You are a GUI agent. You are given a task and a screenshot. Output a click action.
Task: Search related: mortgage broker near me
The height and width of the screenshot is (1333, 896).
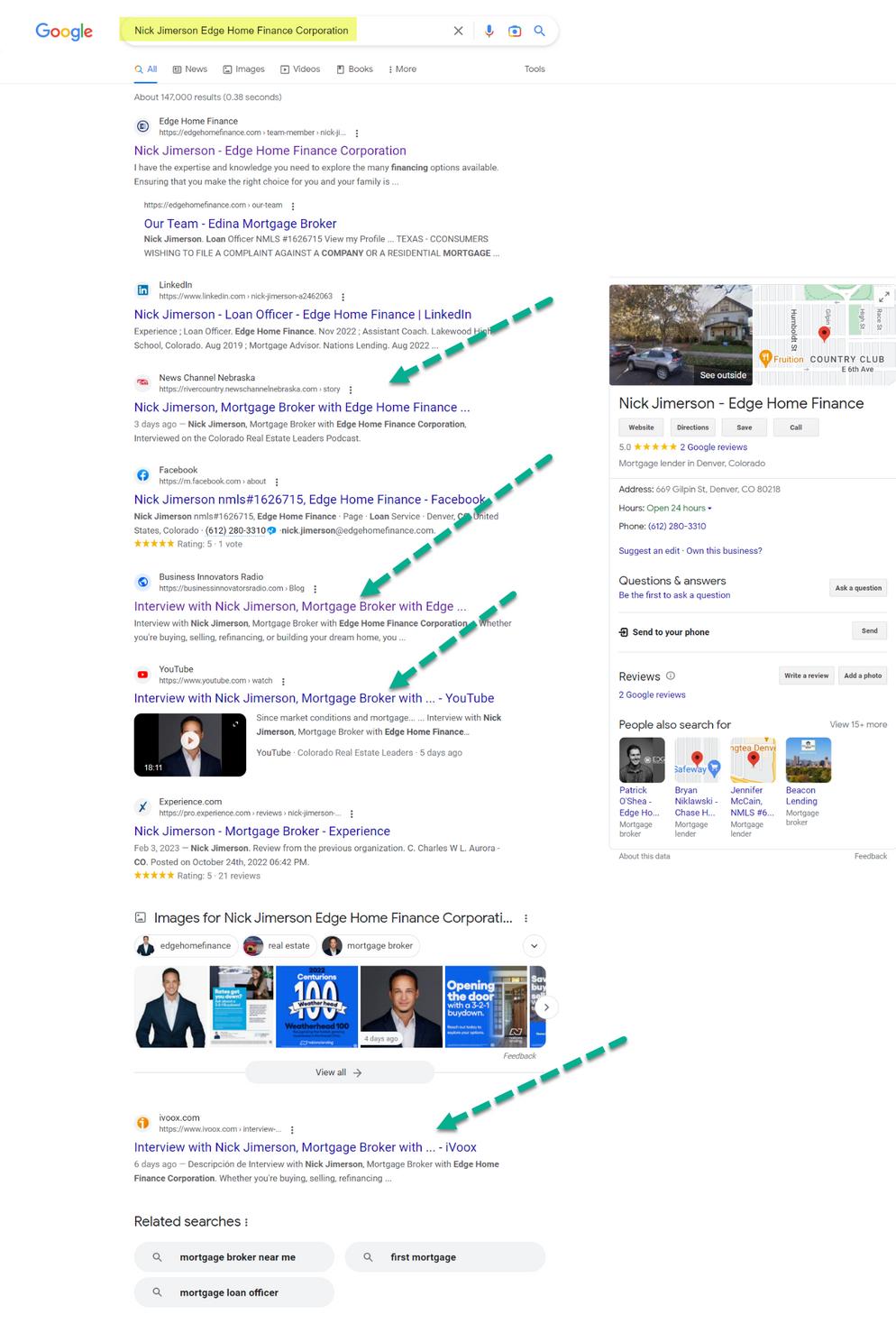coord(234,1257)
